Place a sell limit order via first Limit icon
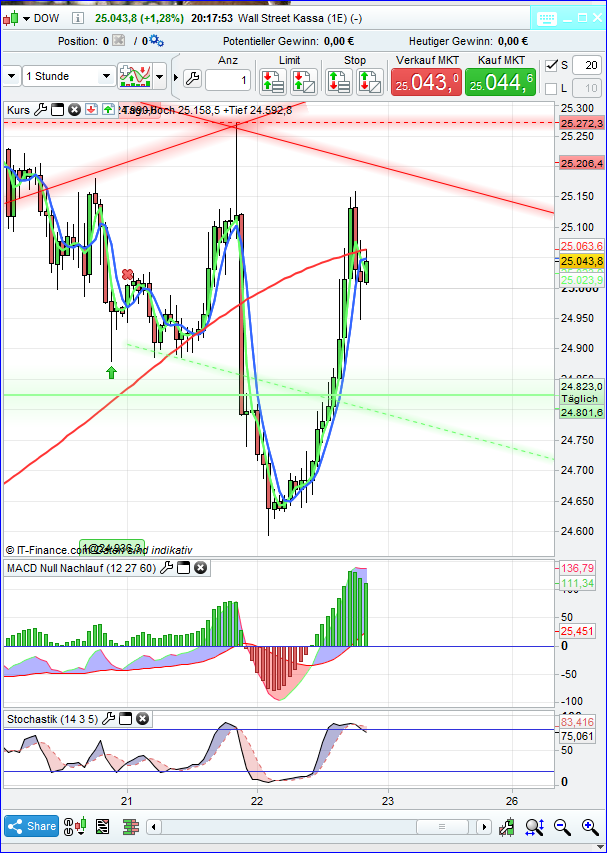The height and width of the screenshot is (853, 607). [272, 81]
